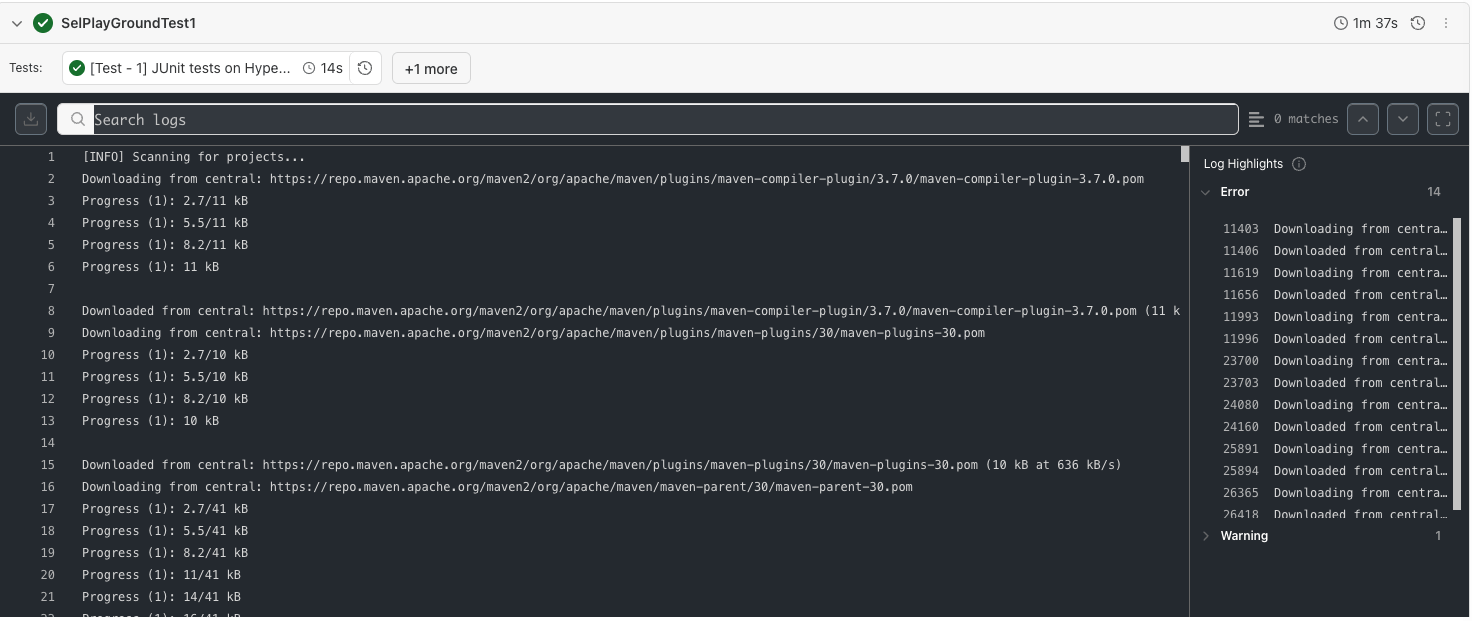Go to error log line 11403
Viewport: 1472px width, 621px height.
pyautogui.click(x=1334, y=229)
